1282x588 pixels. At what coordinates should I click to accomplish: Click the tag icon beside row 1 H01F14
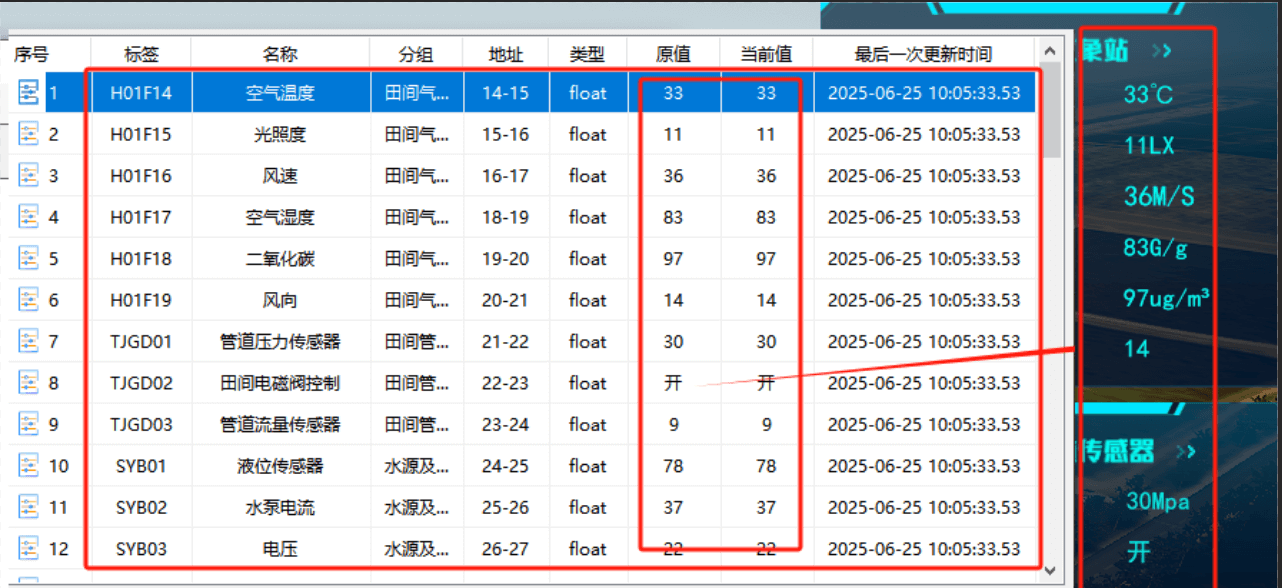pyautogui.click(x=30, y=92)
